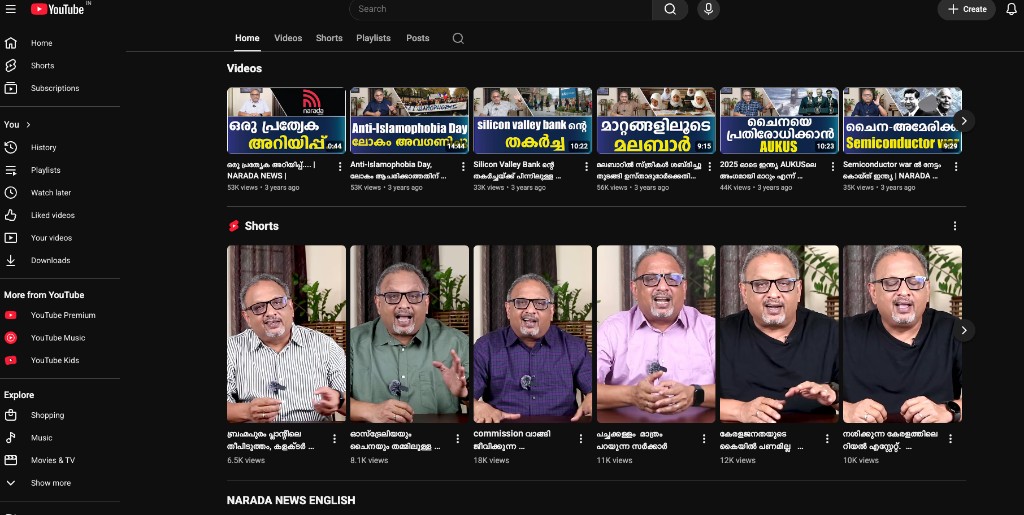The width and height of the screenshot is (1024, 515).
Task: Click the Liked videos thumbs-up icon
Action: pos(10,215)
